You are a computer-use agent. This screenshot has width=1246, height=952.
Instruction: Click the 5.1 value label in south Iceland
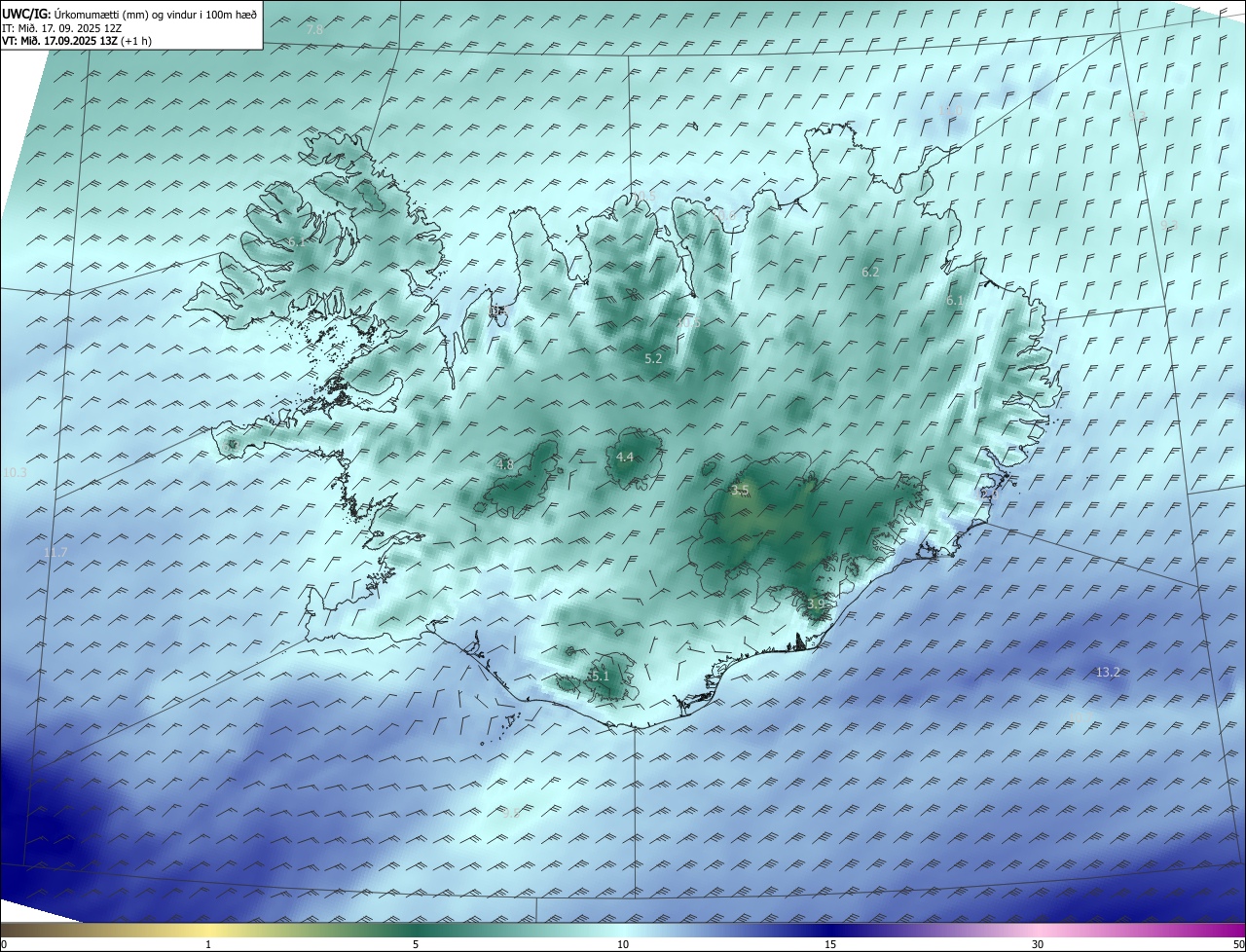click(599, 676)
